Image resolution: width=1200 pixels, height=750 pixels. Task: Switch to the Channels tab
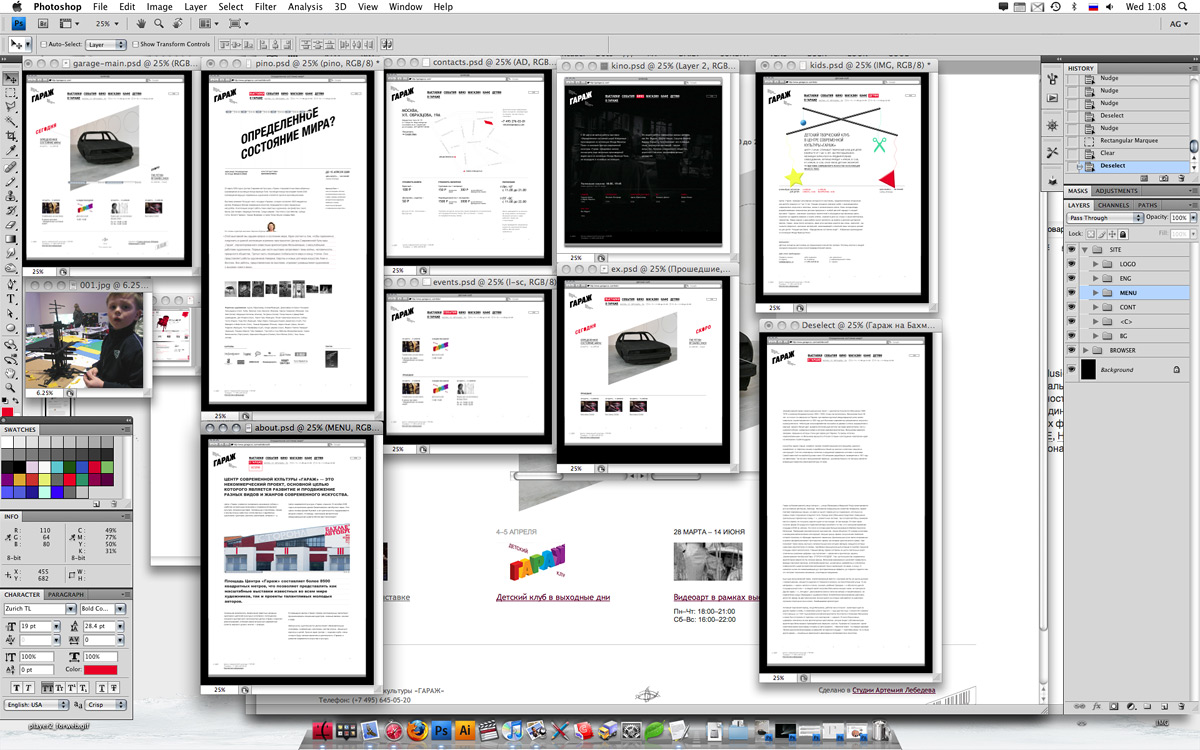(x=1113, y=205)
